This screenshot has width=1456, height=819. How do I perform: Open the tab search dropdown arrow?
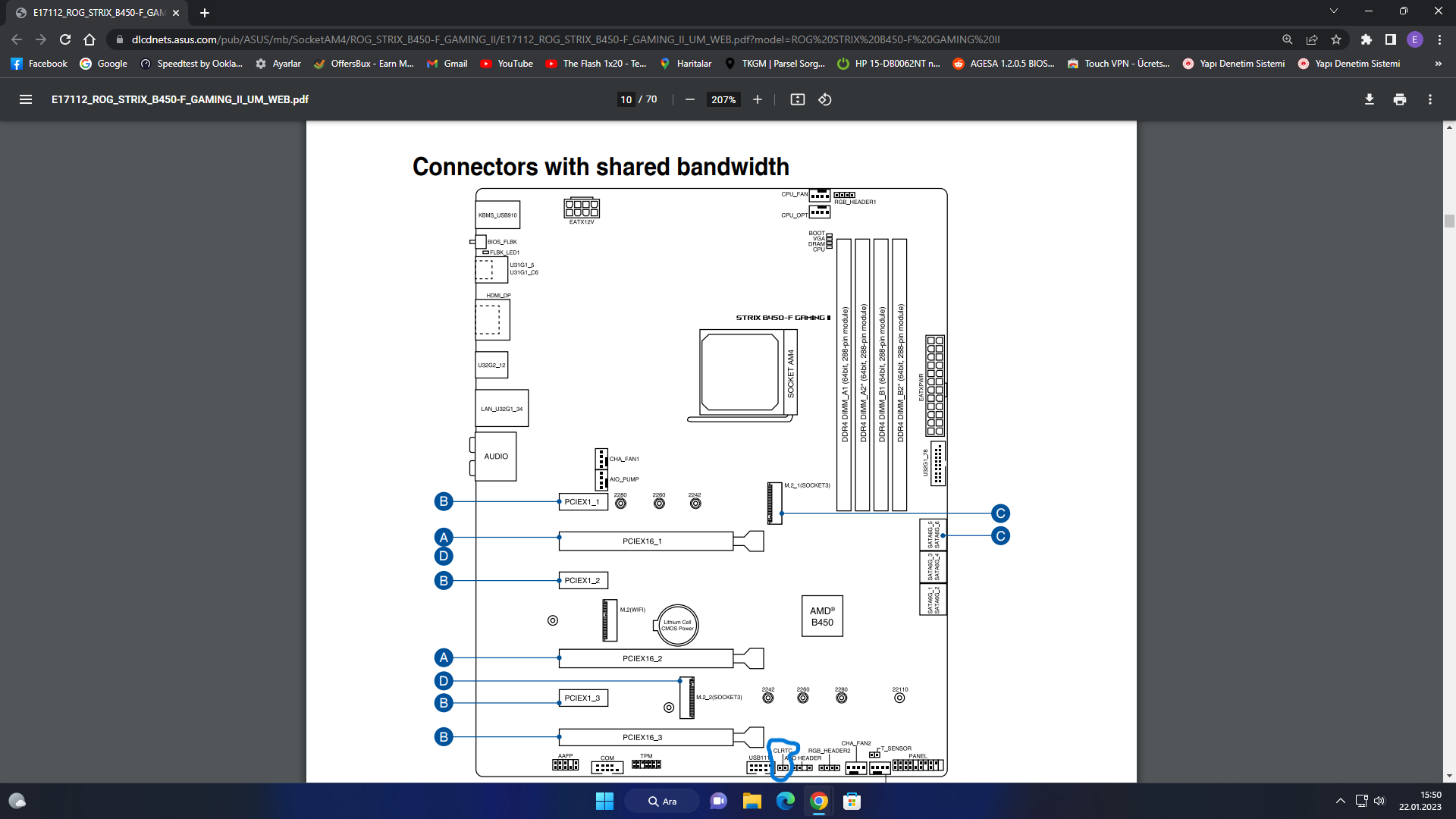tap(1333, 11)
